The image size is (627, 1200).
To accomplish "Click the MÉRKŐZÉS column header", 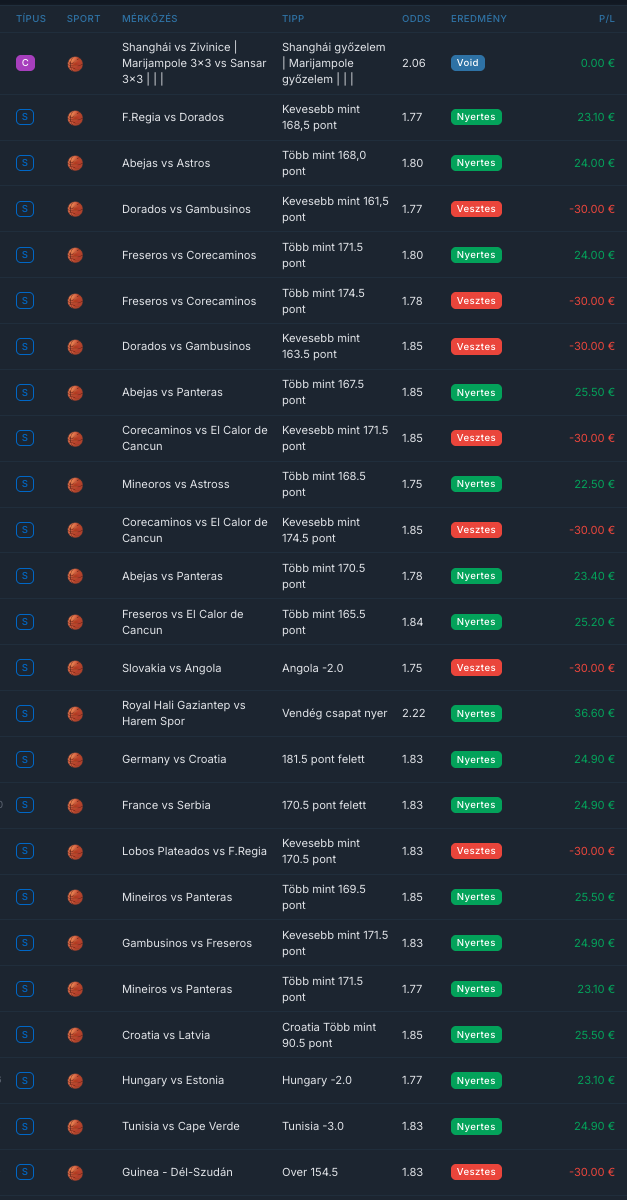I will click(x=150, y=19).
